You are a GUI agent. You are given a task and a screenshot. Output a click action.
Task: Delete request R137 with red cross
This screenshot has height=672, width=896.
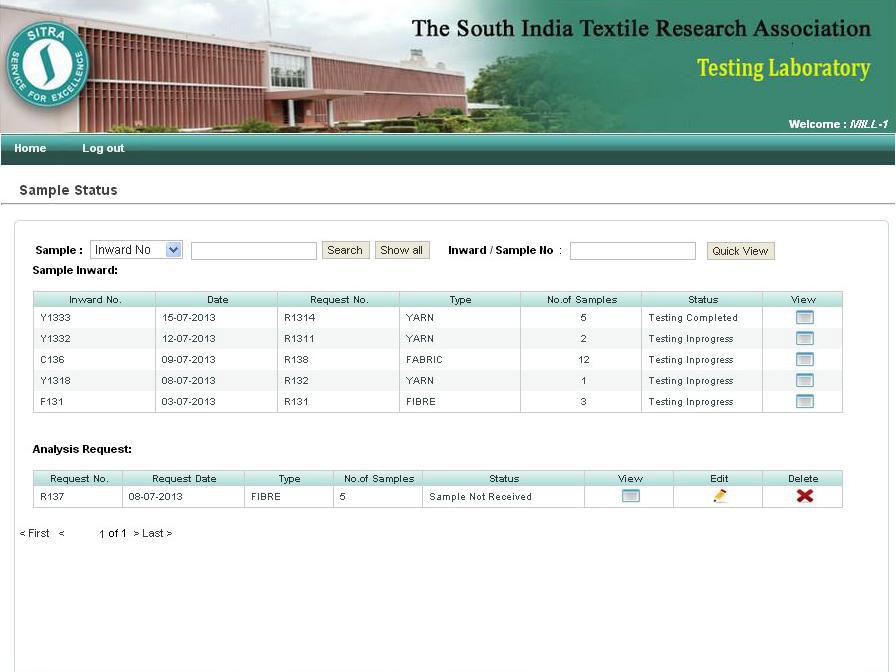pyautogui.click(x=805, y=496)
